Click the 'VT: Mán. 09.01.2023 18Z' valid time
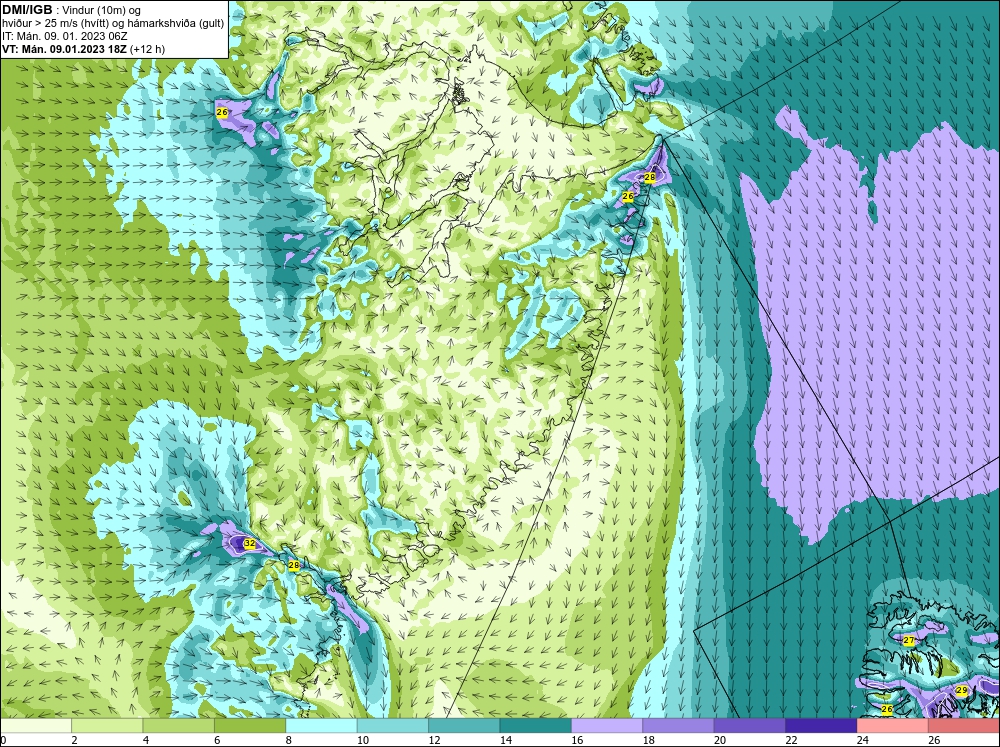 point(64,49)
